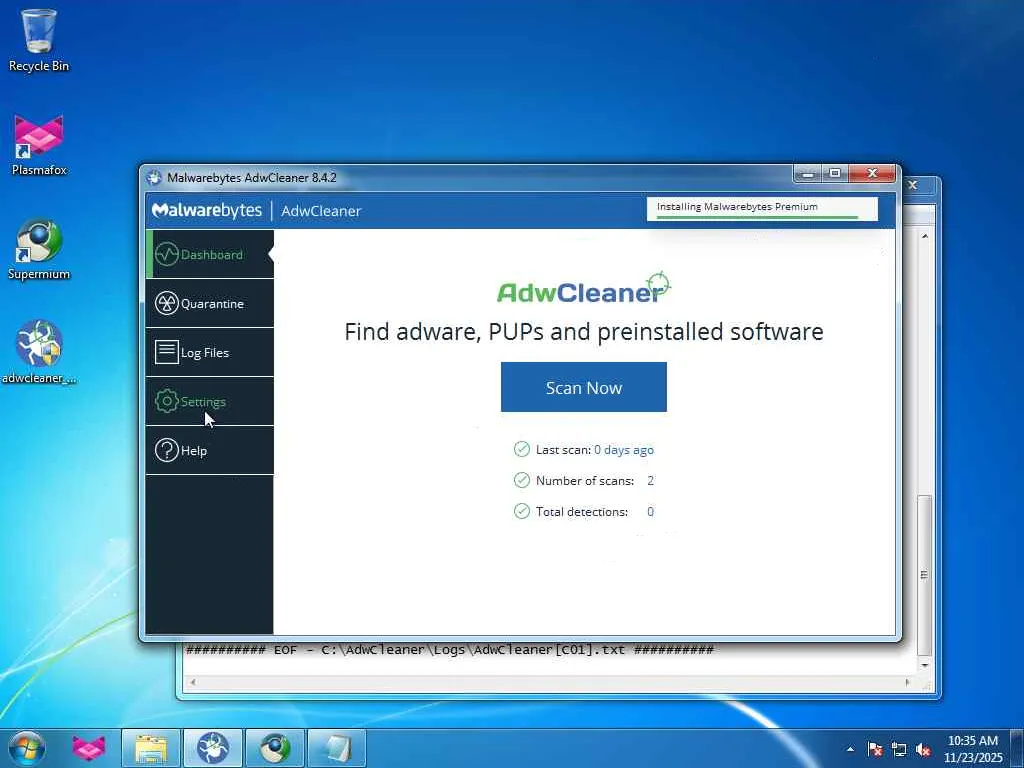The width and height of the screenshot is (1024, 768).
Task: Maximize the AdwCleaner window
Action: (835, 174)
